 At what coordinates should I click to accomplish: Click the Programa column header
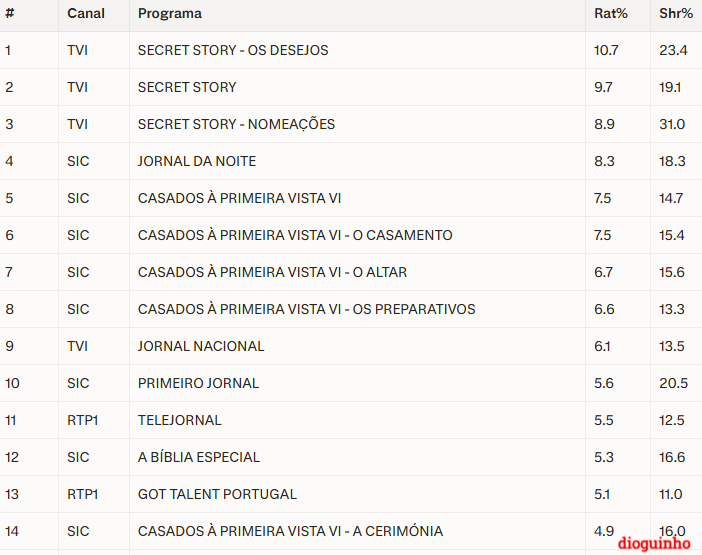tap(169, 13)
